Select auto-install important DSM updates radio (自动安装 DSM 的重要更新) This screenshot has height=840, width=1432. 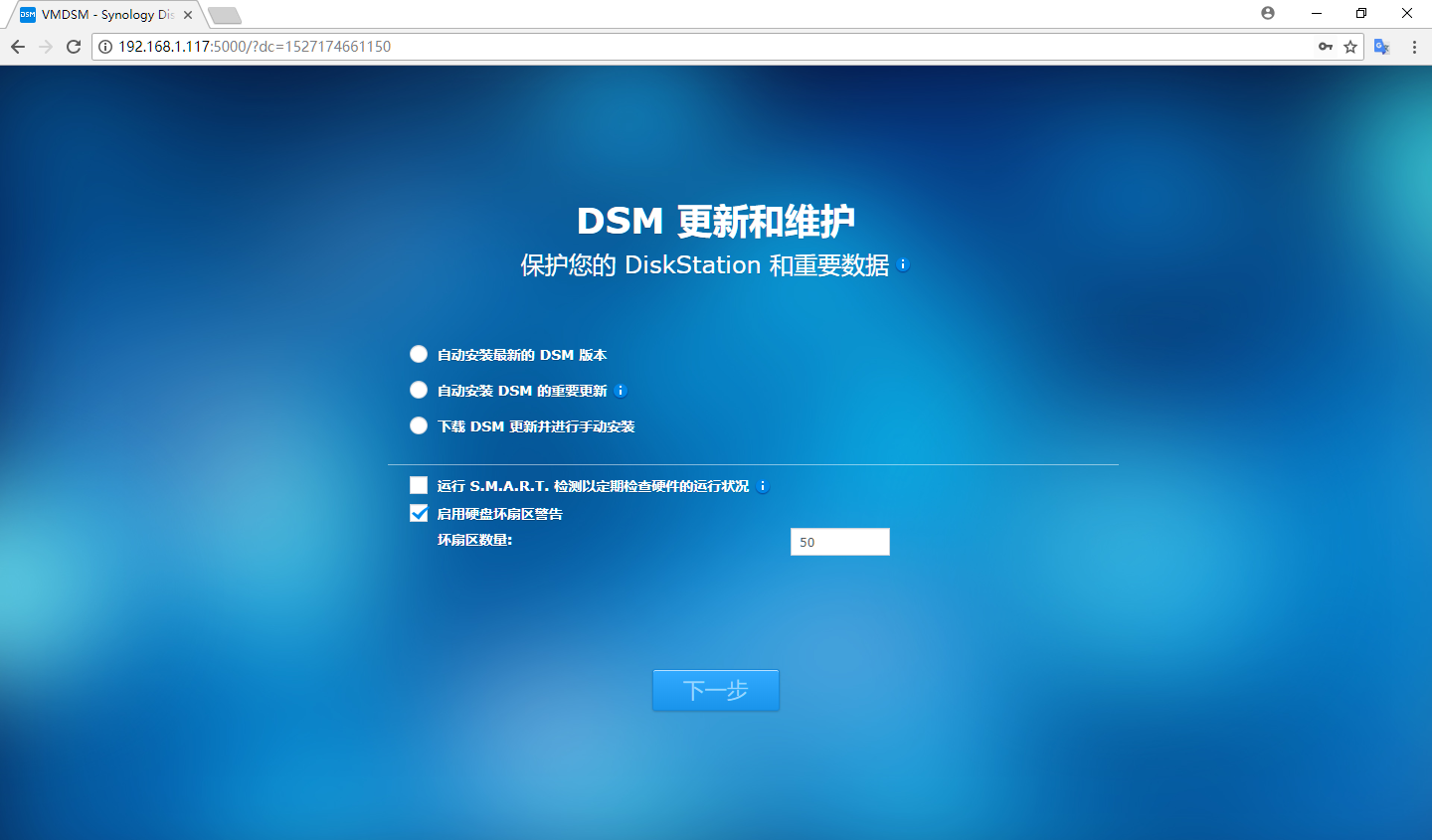419,391
